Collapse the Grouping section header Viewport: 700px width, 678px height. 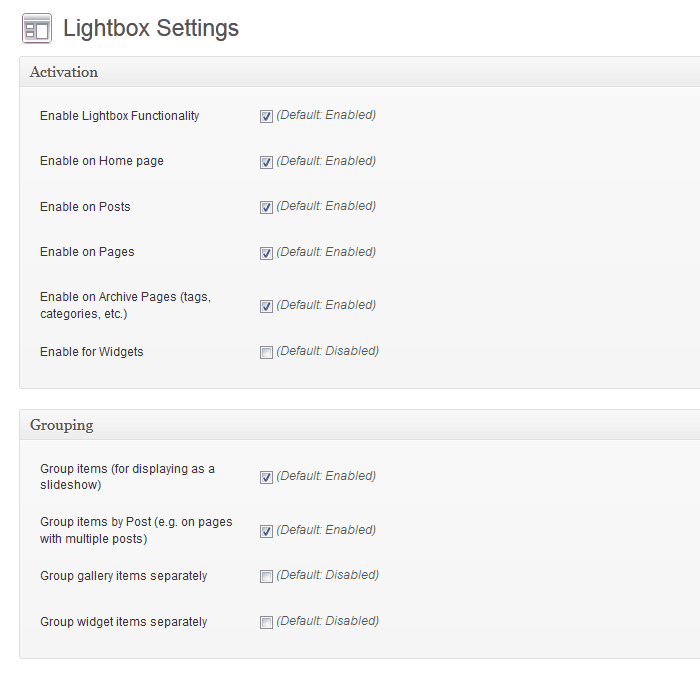(62, 425)
